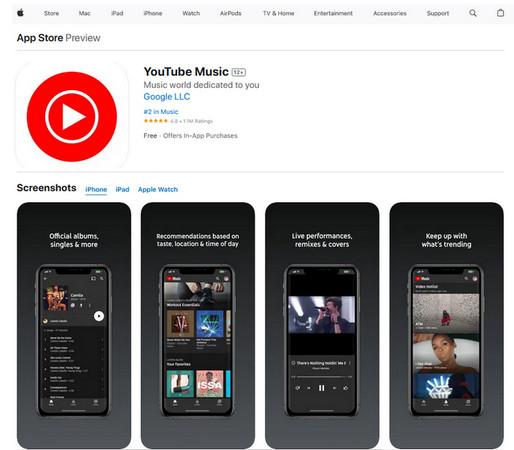Open the search magnifier icon

pos(473,13)
